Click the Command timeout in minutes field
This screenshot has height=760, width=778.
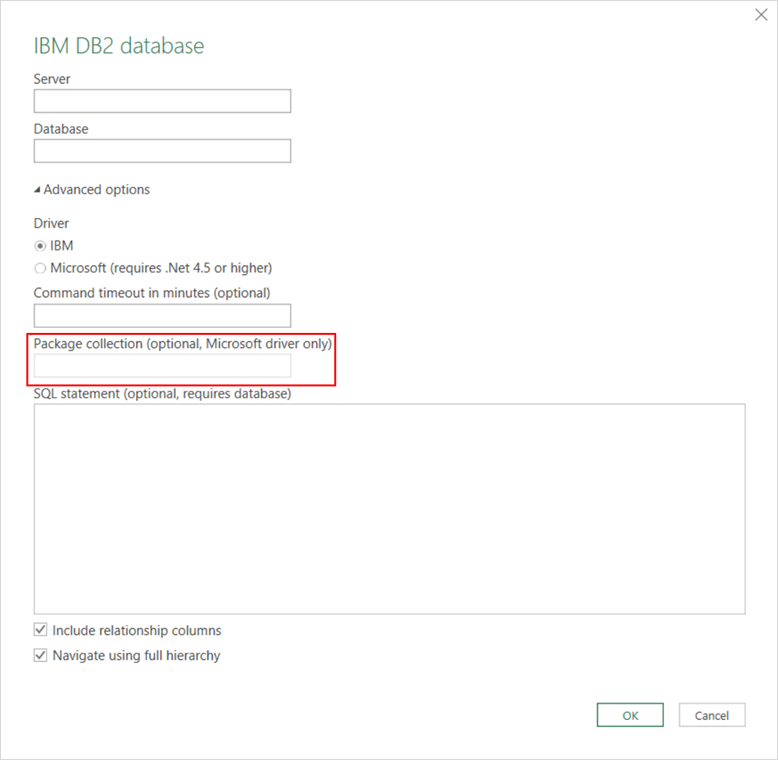point(162,316)
